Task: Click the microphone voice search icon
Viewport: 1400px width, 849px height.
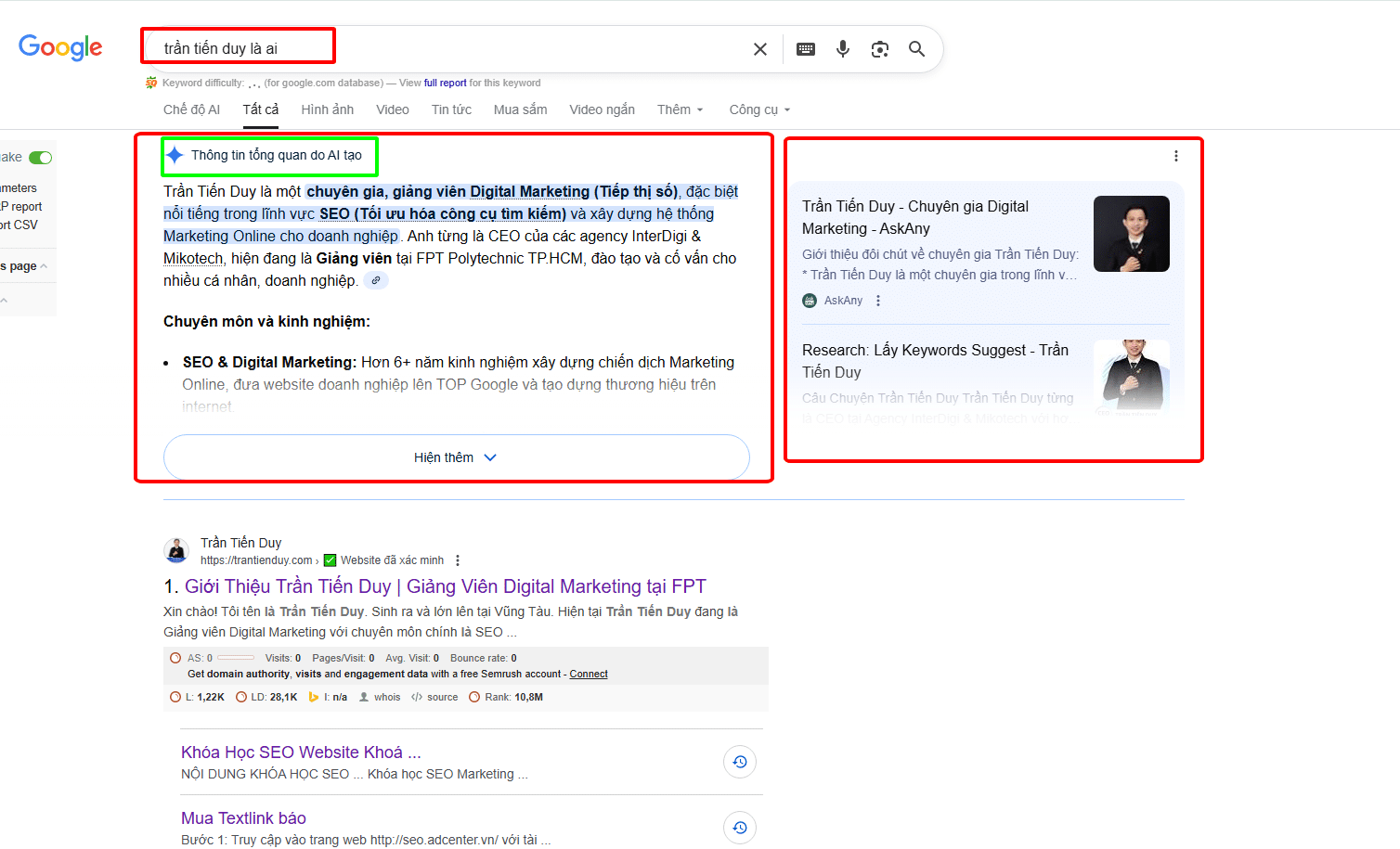Action: point(842,48)
